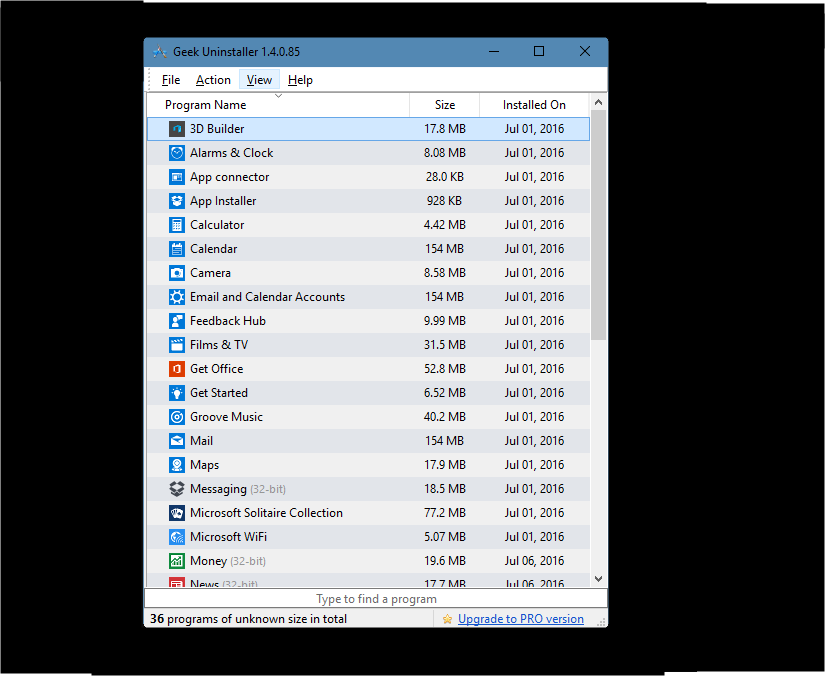This screenshot has width=825, height=676.
Task: Click the Get Started lightbulb icon
Action: pos(177,393)
